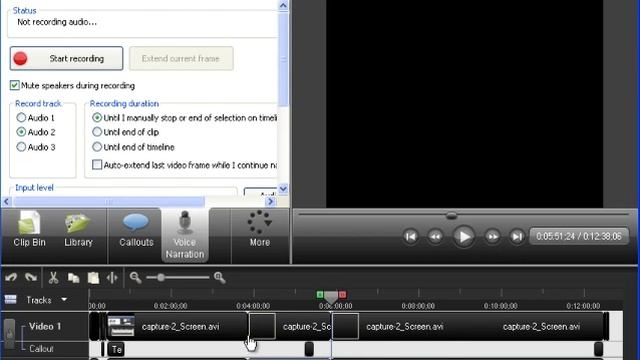Image resolution: width=640 pixels, height=360 pixels.
Task: Click the Copy icon in timeline toolbar
Action: (73, 278)
